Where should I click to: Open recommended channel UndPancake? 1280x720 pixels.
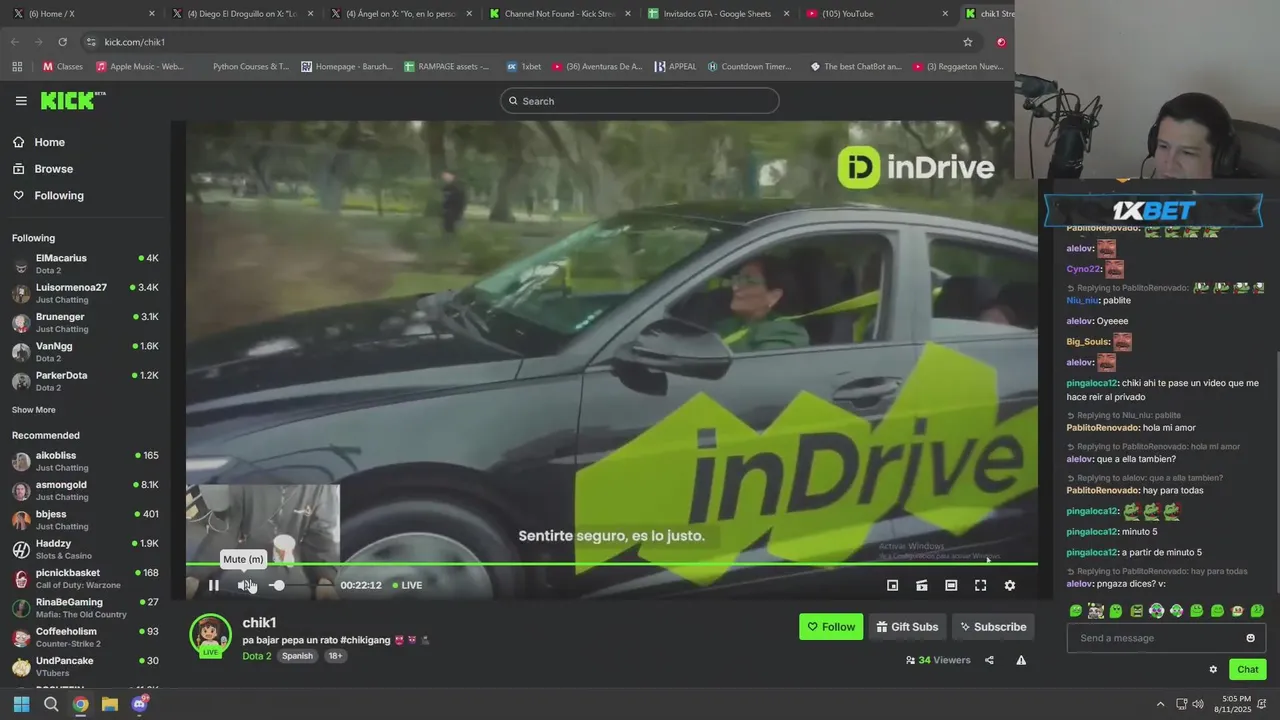85,666
